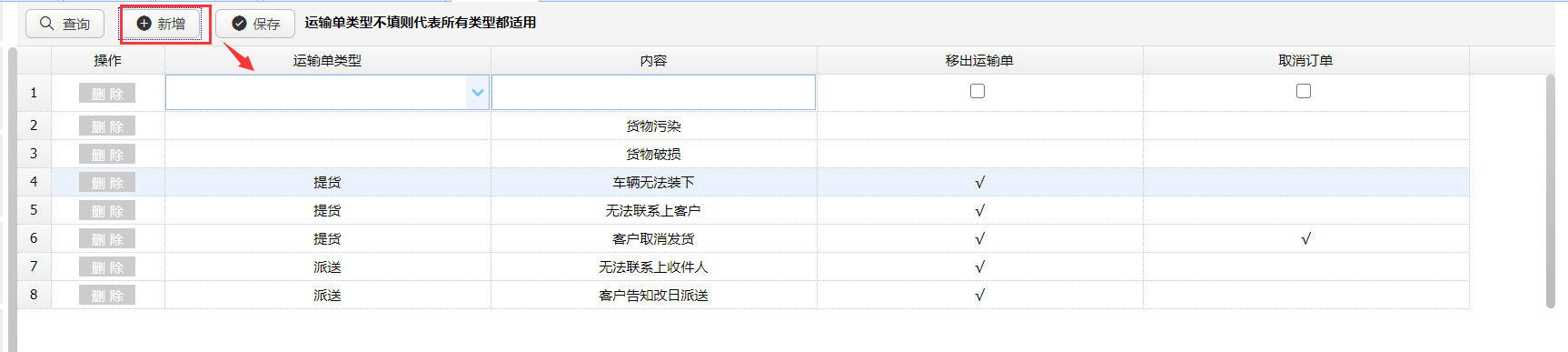Delete the 客户告知改日派送 row
The width and height of the screenshot is (1568, 352).
tap(107, 296)
